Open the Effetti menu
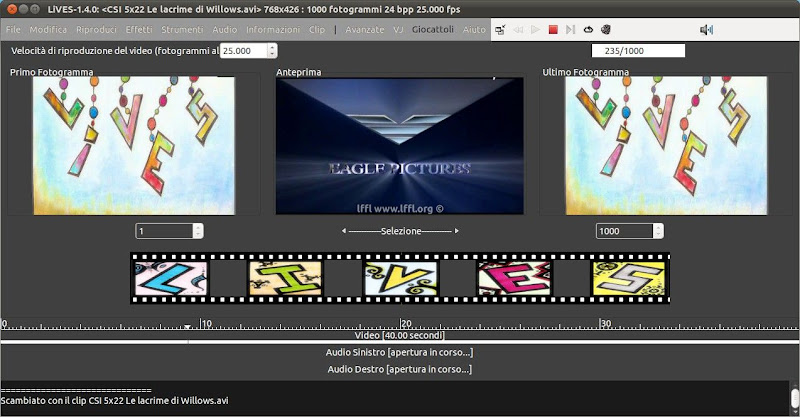The width and height of the screenshot is (800, 417). coord(139,30)
